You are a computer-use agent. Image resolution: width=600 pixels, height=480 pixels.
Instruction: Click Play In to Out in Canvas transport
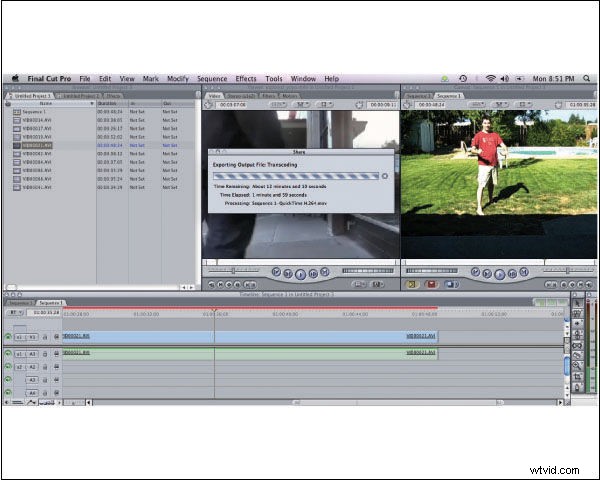click(x=487, y=274)
